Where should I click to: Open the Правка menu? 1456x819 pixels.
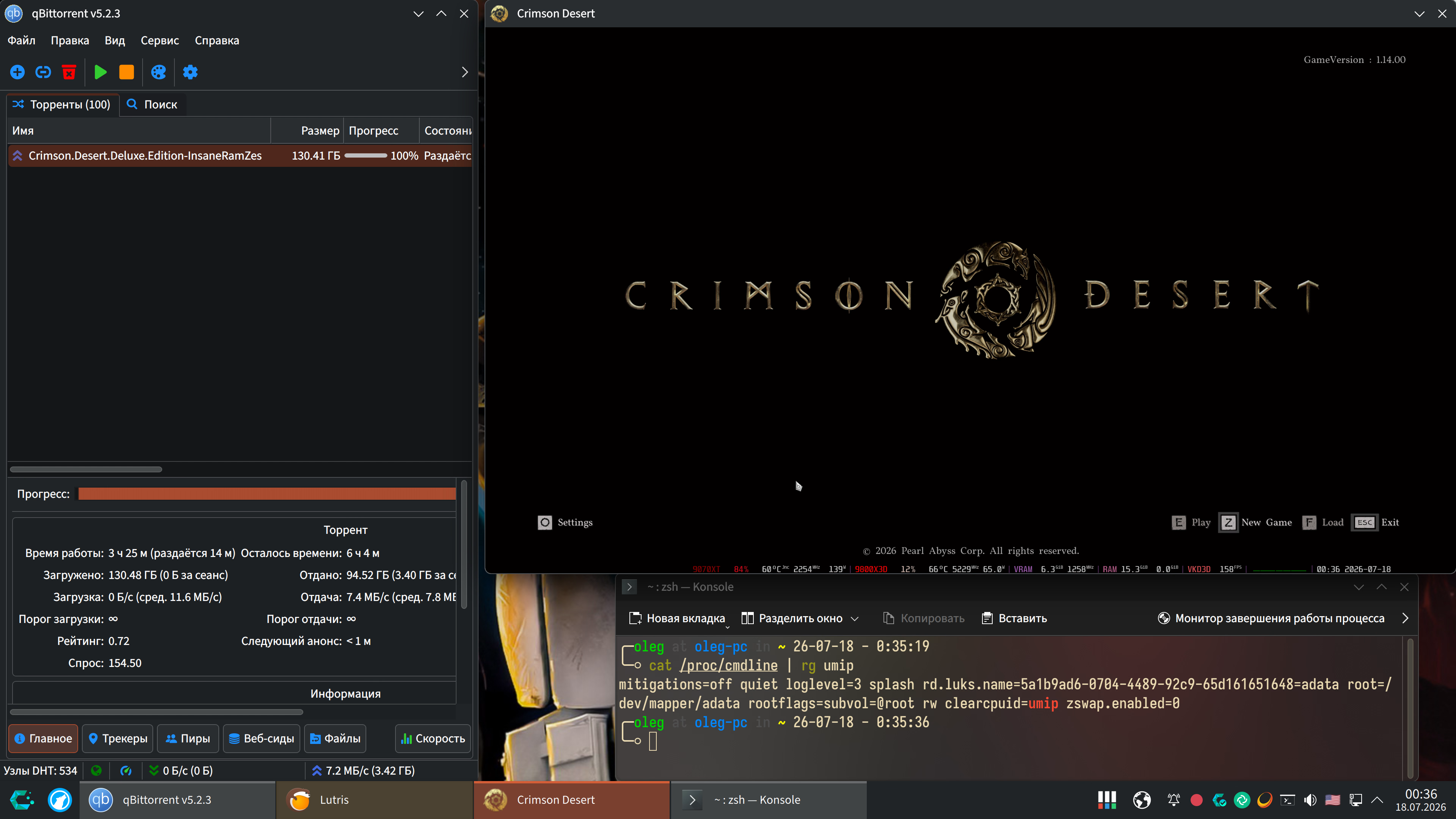[x=70, y=41]
